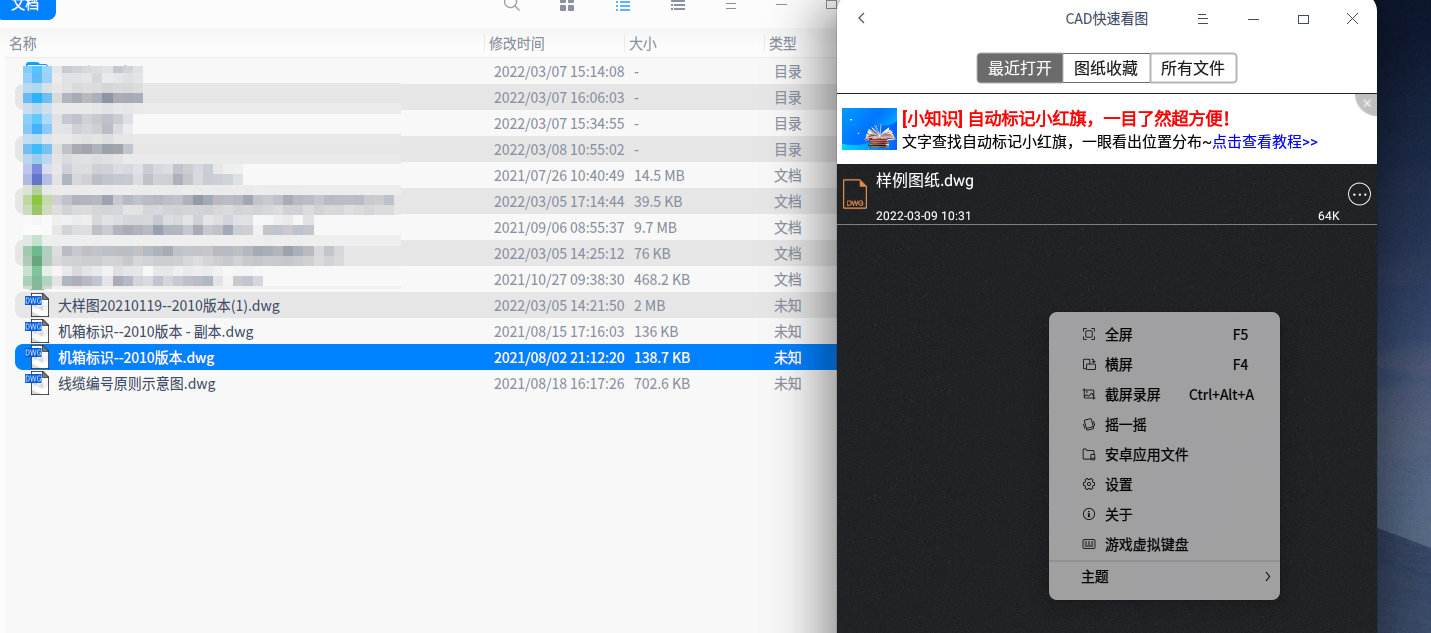Open 设置 menu label

click(x=1119, y=485)
